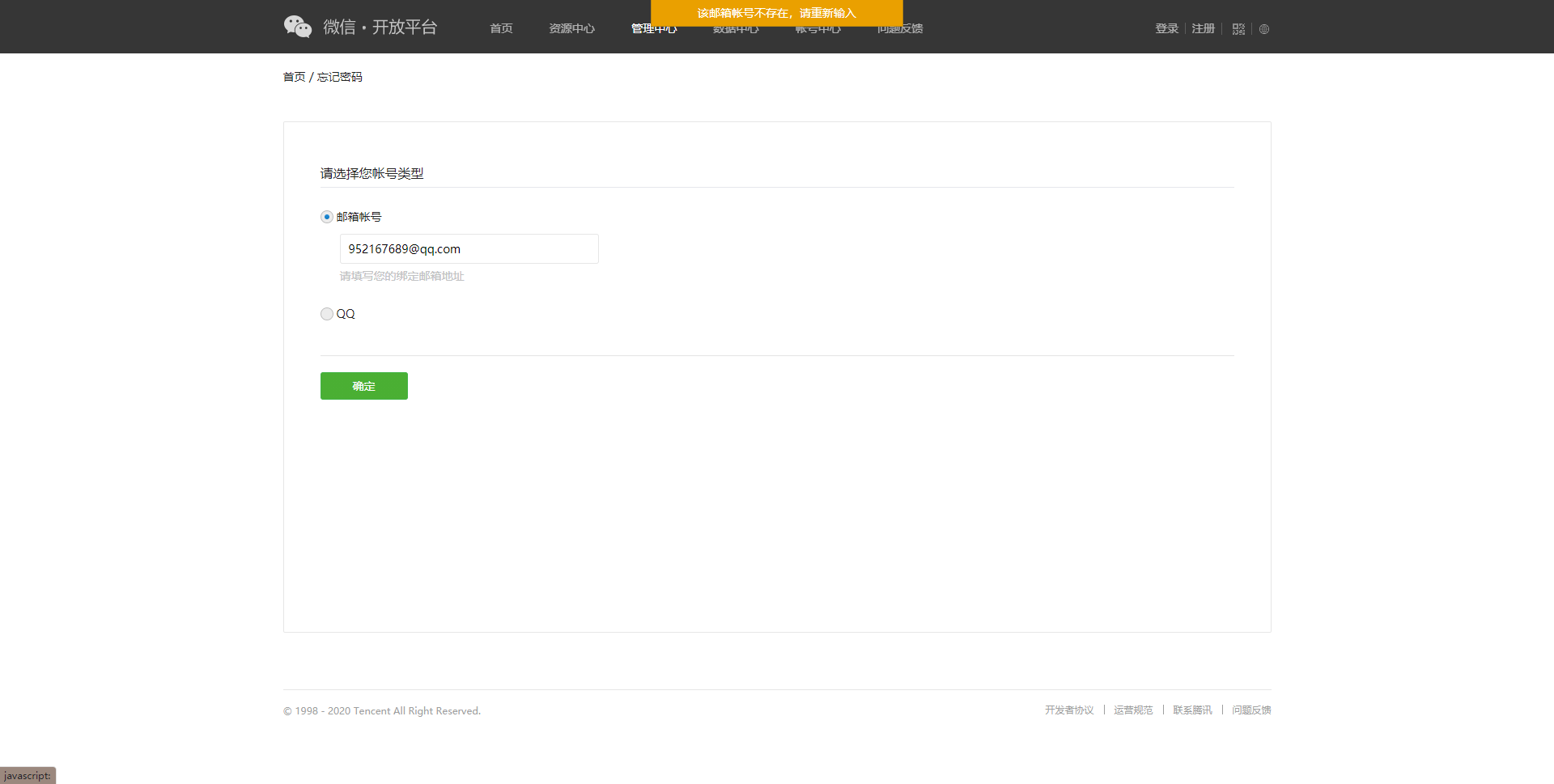Click the 登录 link in header
This screenshot has height=784, width=1554.
[1166, 28]
